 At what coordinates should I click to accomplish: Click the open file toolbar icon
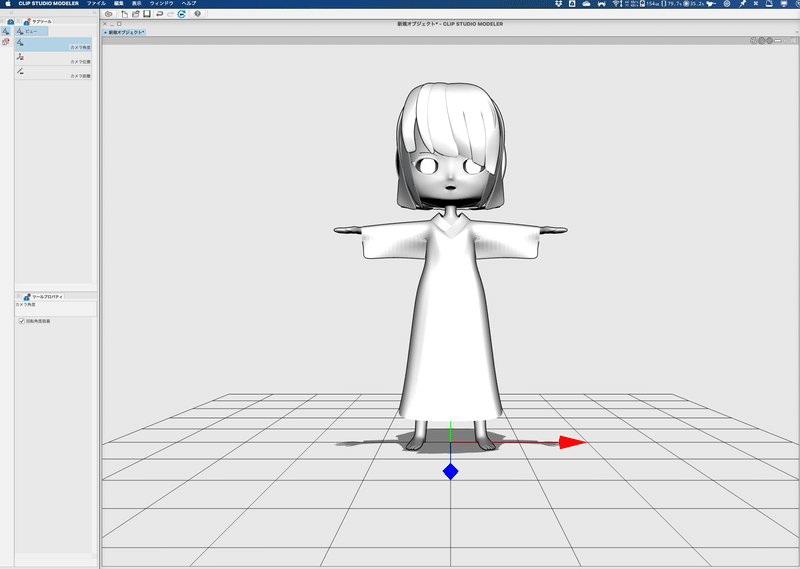click(x=135, y=14)
